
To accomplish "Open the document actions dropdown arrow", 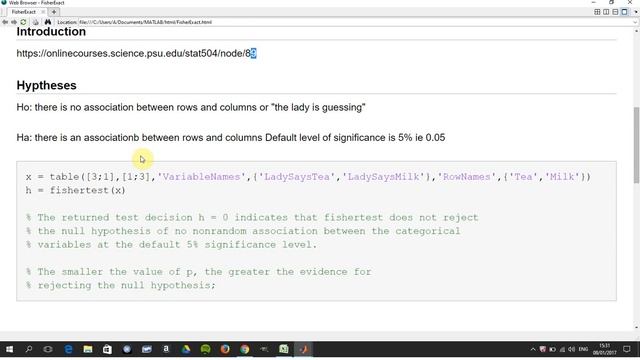I will [636, 12].
